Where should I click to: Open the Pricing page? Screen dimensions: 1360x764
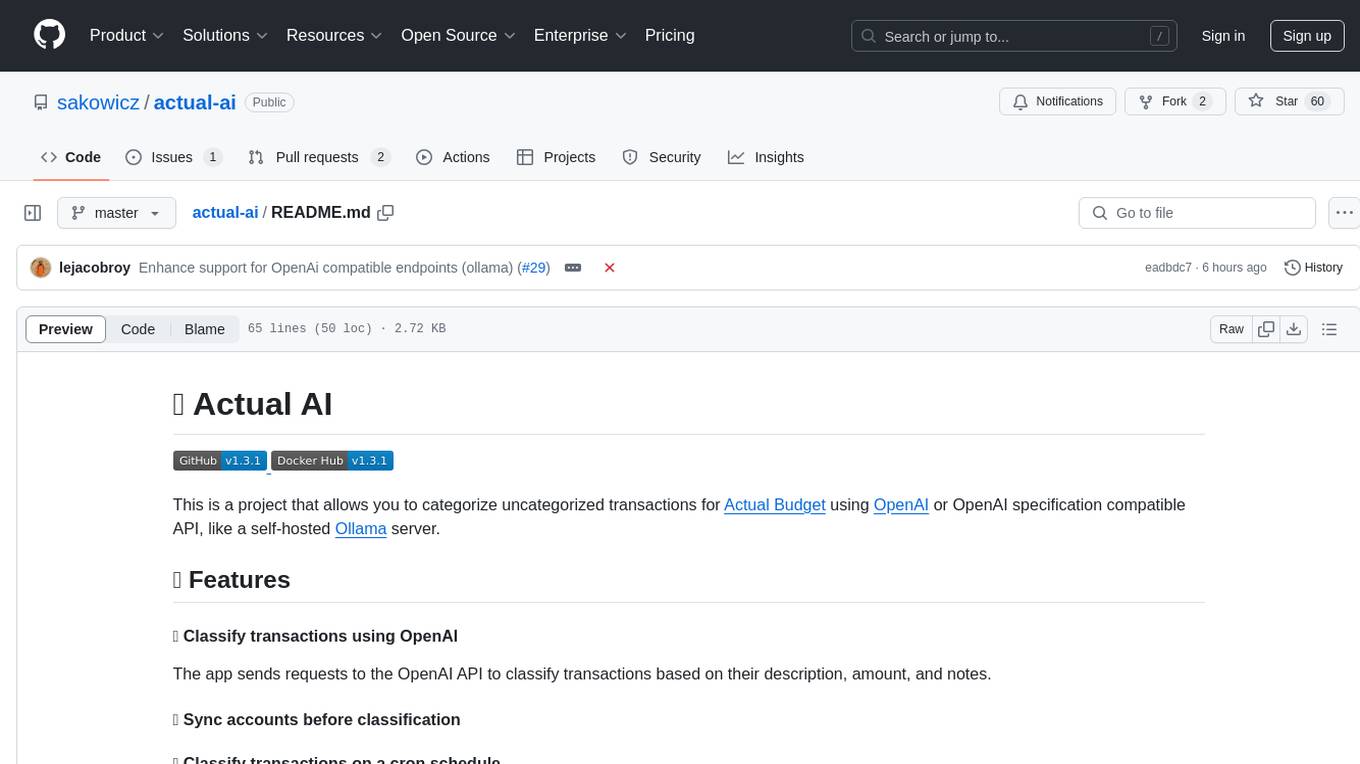tap(670, 35)
